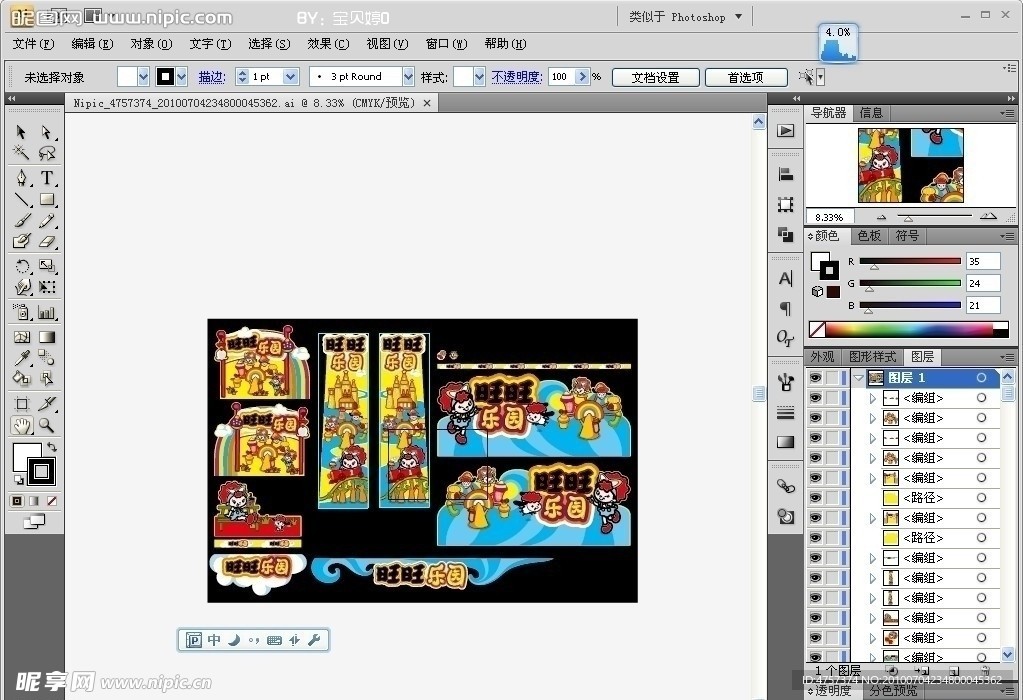Choose the Lasso tool
The height and width of the screenshot is (700, 1023).
(46, 153)
